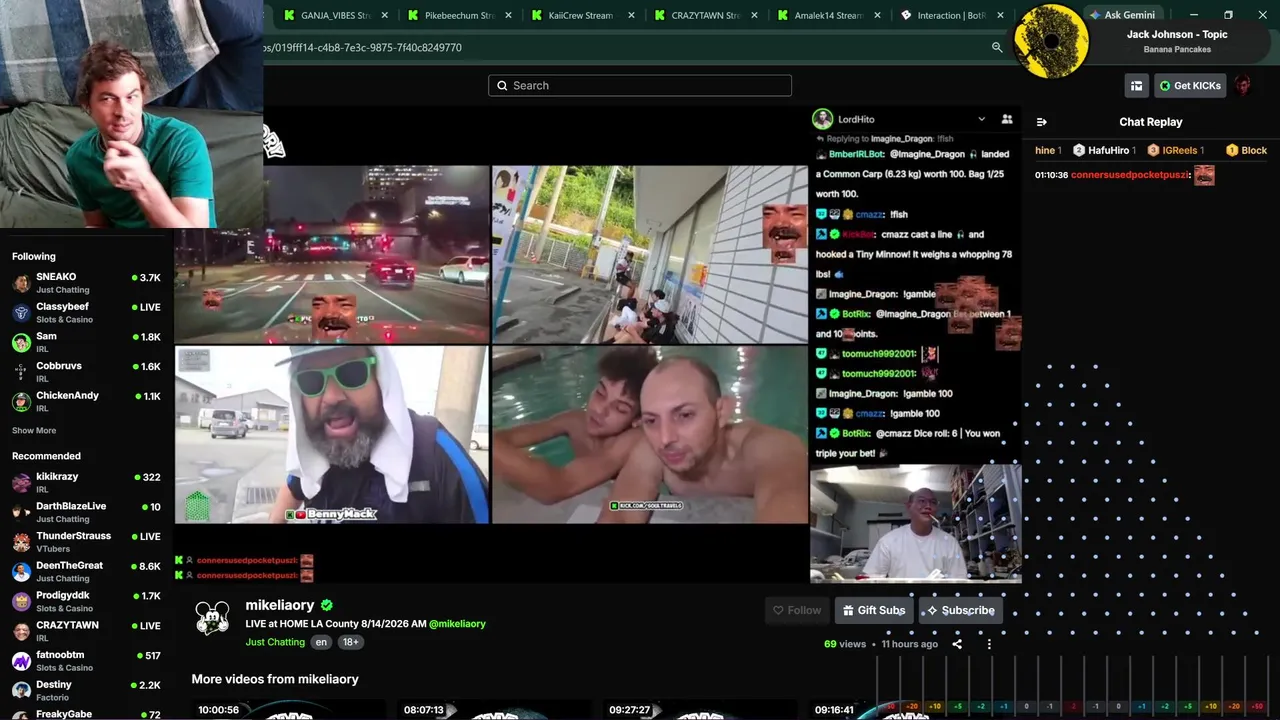This screenshot has height=720, width=1280.
Task: Open the Interaction BotRix tab
Action: coord(951,15)
